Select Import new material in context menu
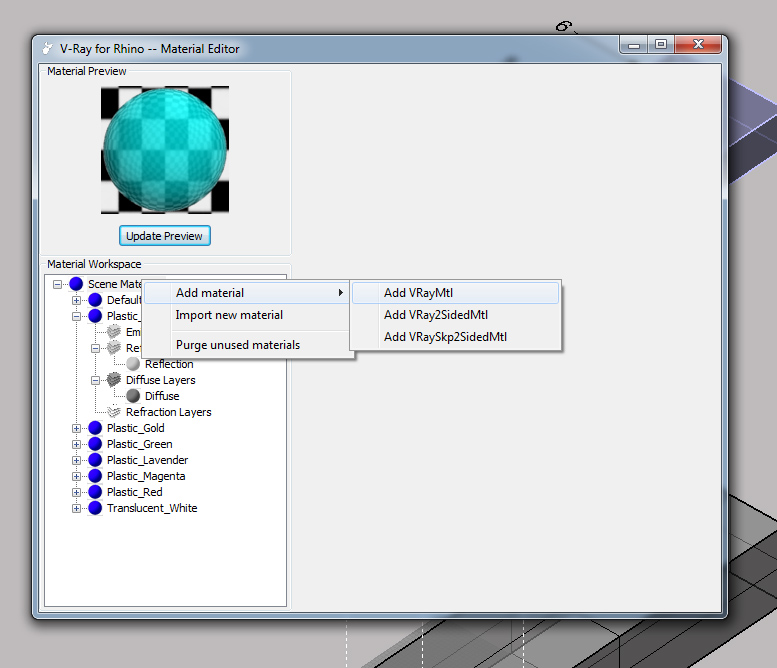This screenshot has height=668, width=777. pos(246,315)
